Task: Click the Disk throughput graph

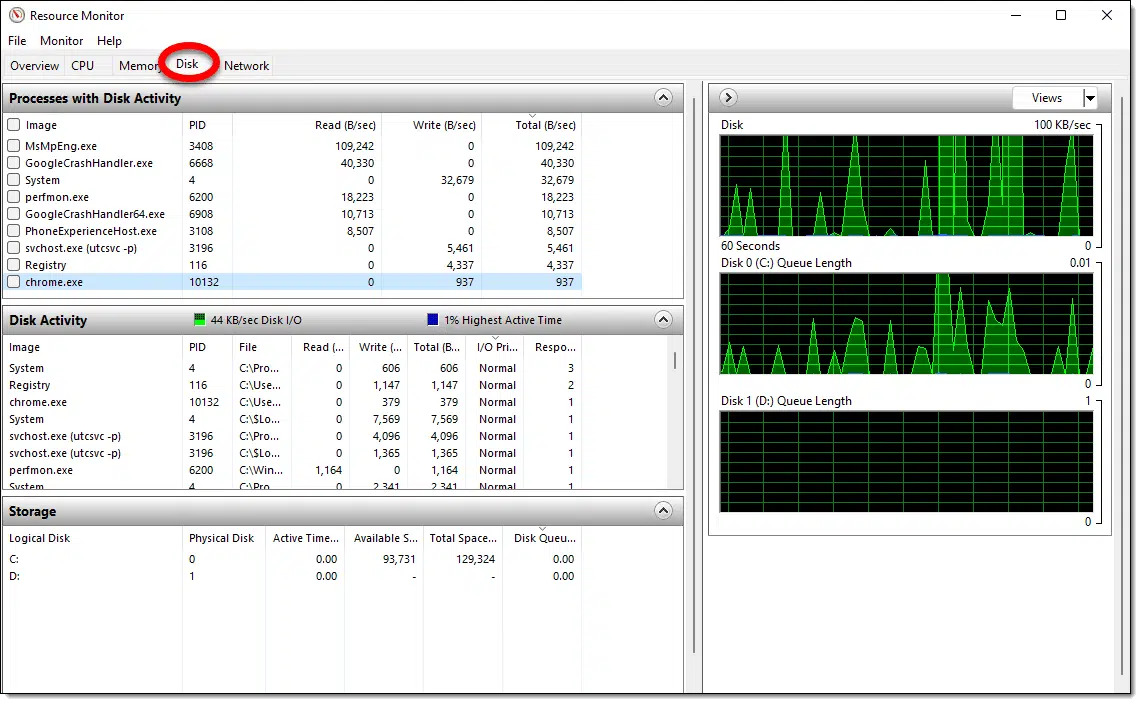Action: coord(906,186)
